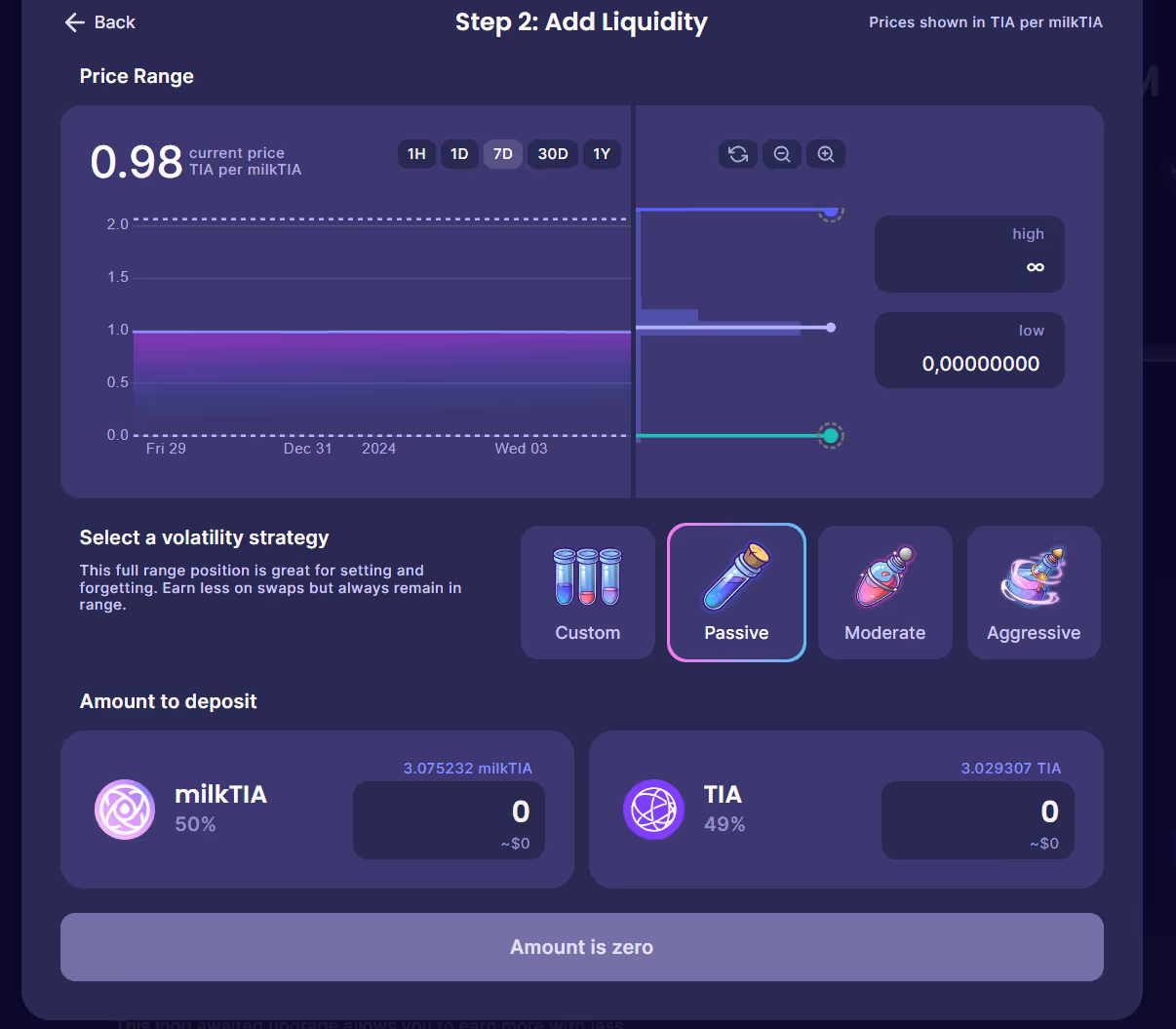Use max TIA balance 3.029307
The width and height of the screenshot is (1176, 1029).
point(1010,769)
